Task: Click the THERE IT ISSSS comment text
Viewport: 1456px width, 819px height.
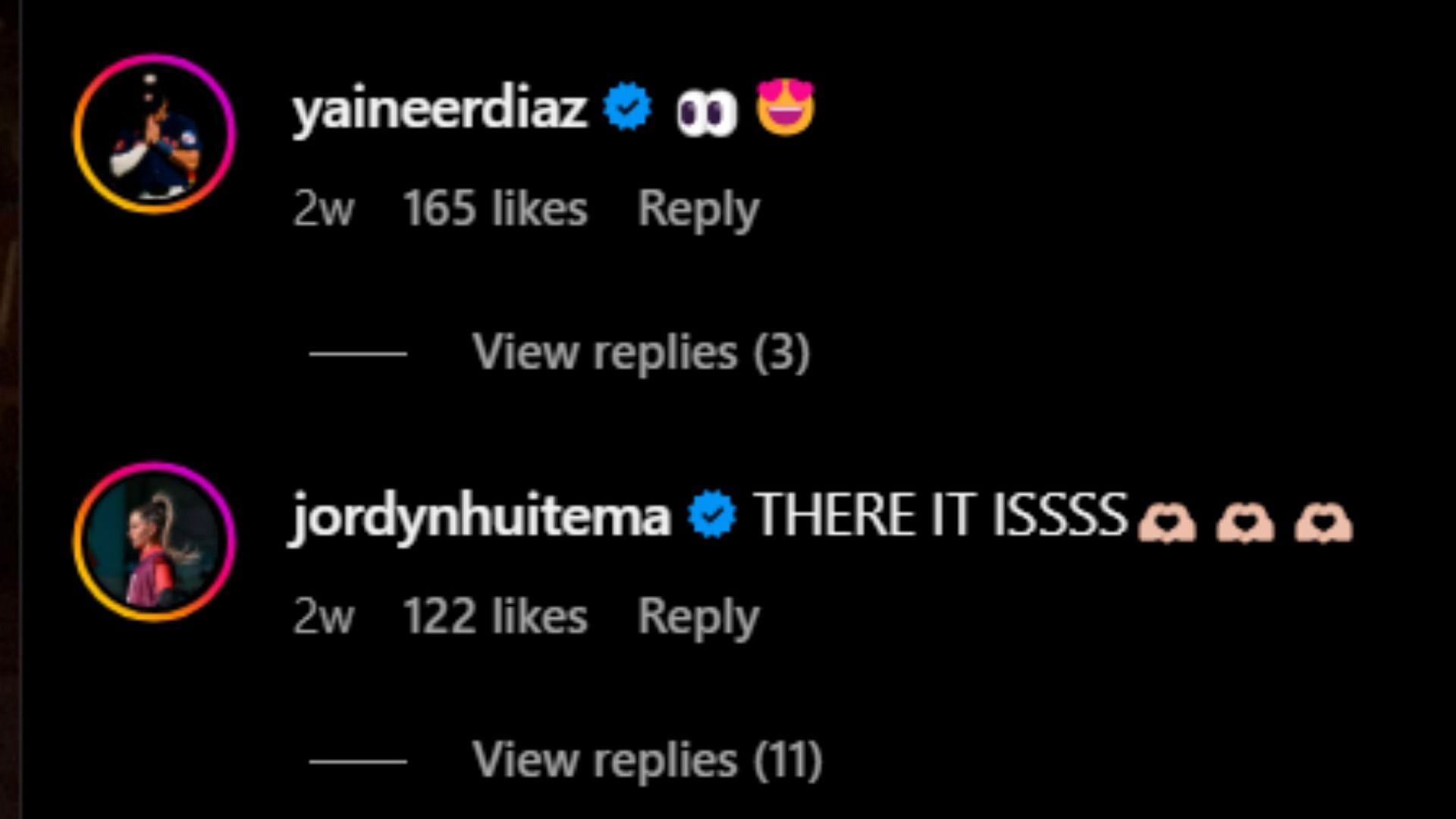Action: pyautogui.click(x=940, y=515)
